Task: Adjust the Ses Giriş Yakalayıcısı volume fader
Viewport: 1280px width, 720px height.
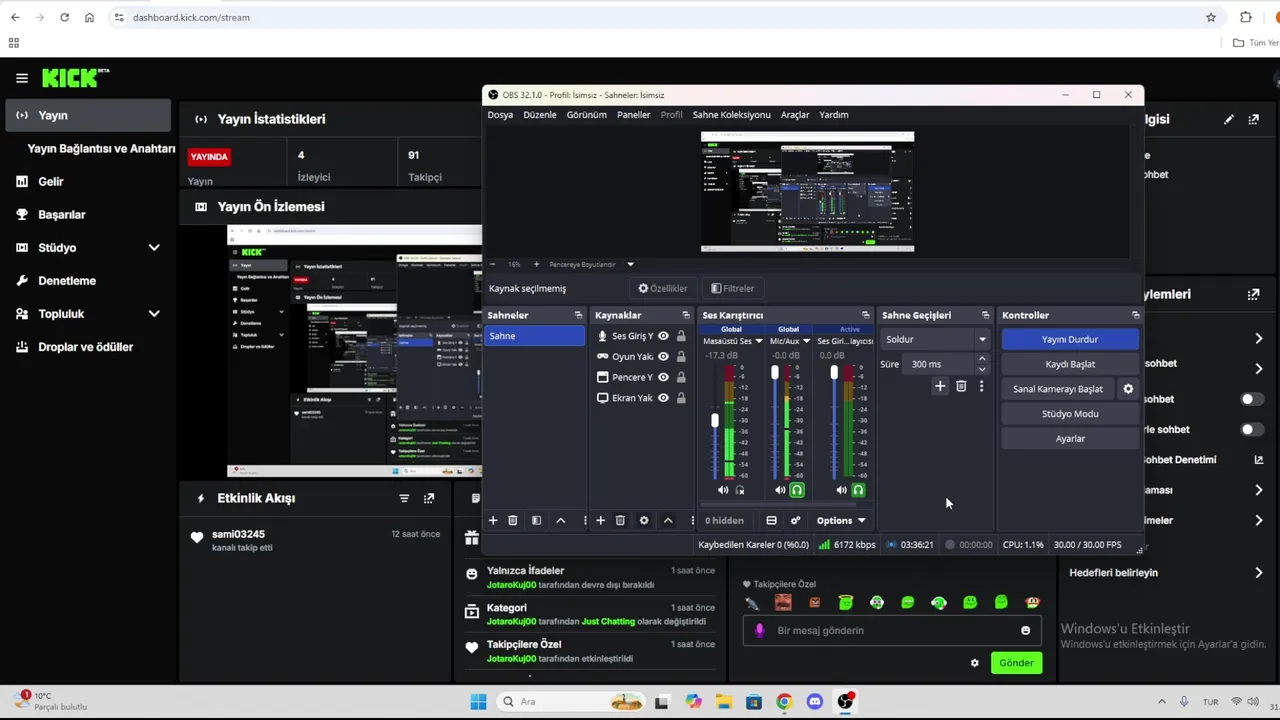Action: pos(834,373)
